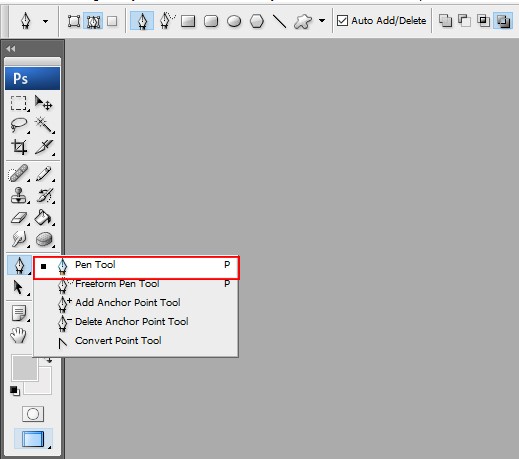Image resolution: width=519 pixels, height=459 pixels.
Task: Open geometry options dropdown beside Custom Shape
Action: 322,21
